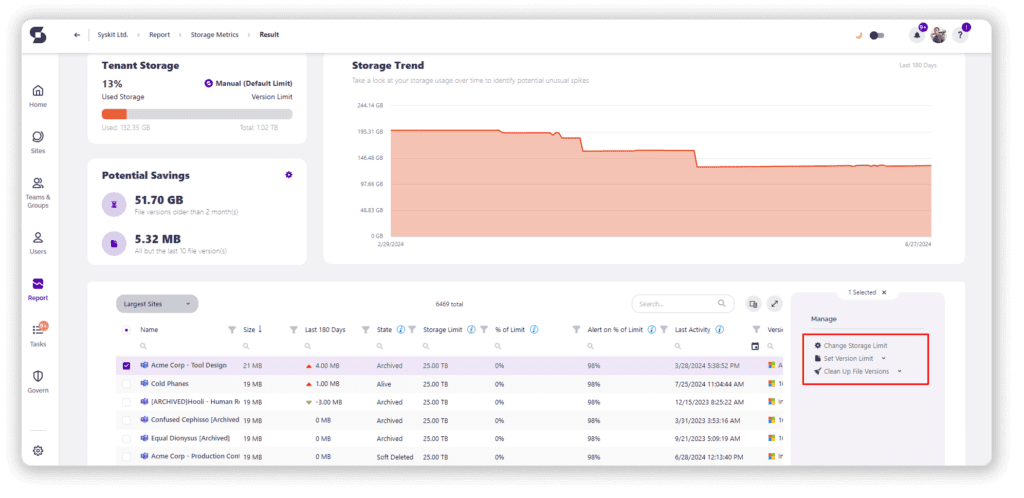Image resolution: width=1024 pixels, height=498 pixels.
Task: Open the Acme Corp - Tool Design site link
Action: pos(189,365)
